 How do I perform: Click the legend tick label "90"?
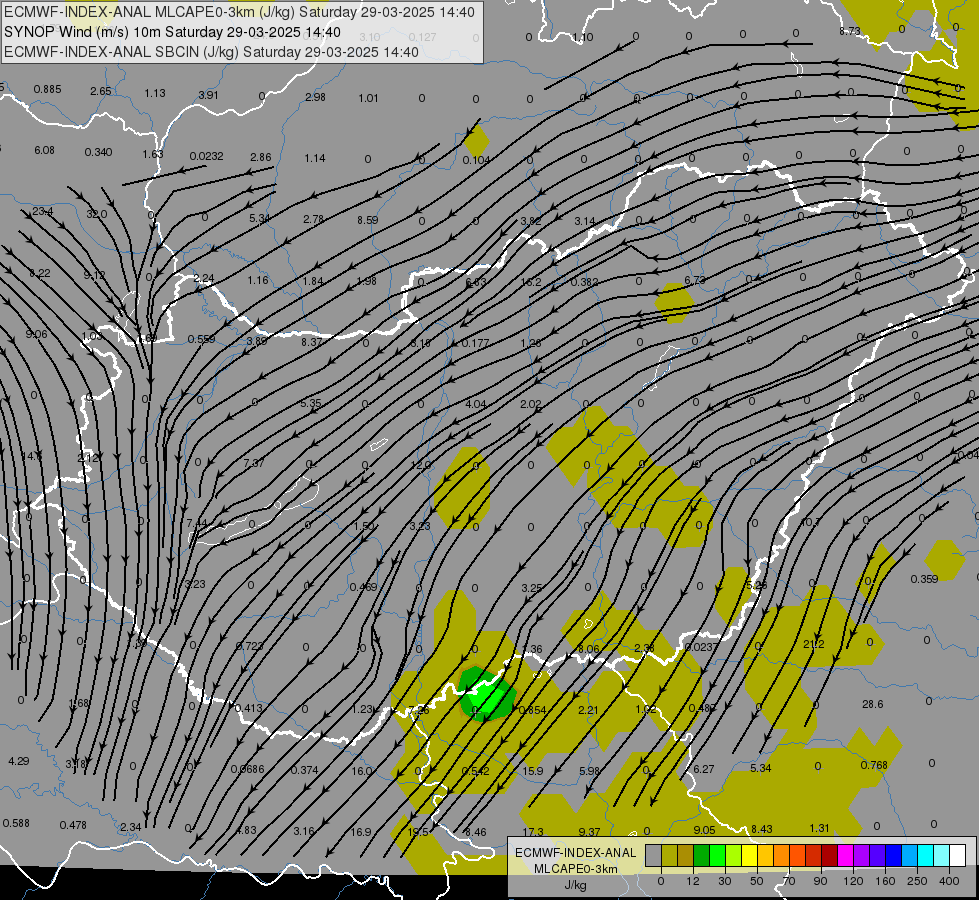pyautogui.click(x=820, y=881)
